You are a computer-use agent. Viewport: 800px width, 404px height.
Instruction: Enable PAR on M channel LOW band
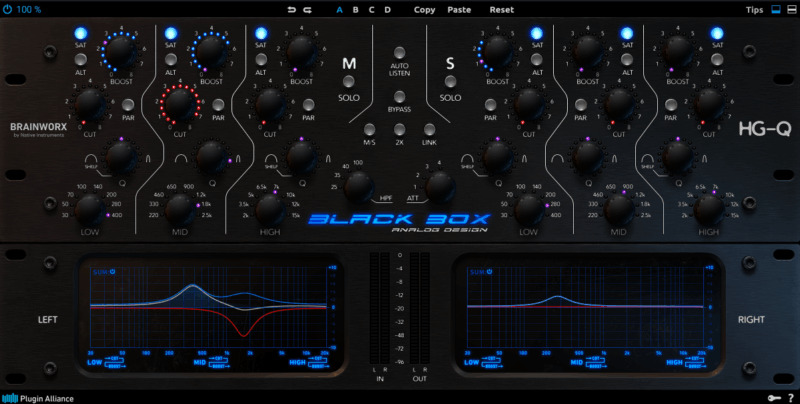[x=128, y=105]
